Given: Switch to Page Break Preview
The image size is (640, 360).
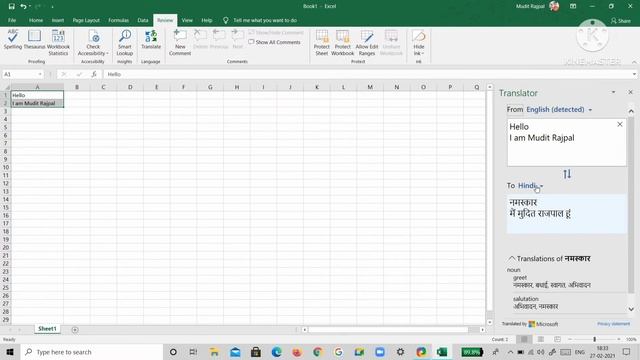Looking at the screenshot, I should click(x=557, y=339).
